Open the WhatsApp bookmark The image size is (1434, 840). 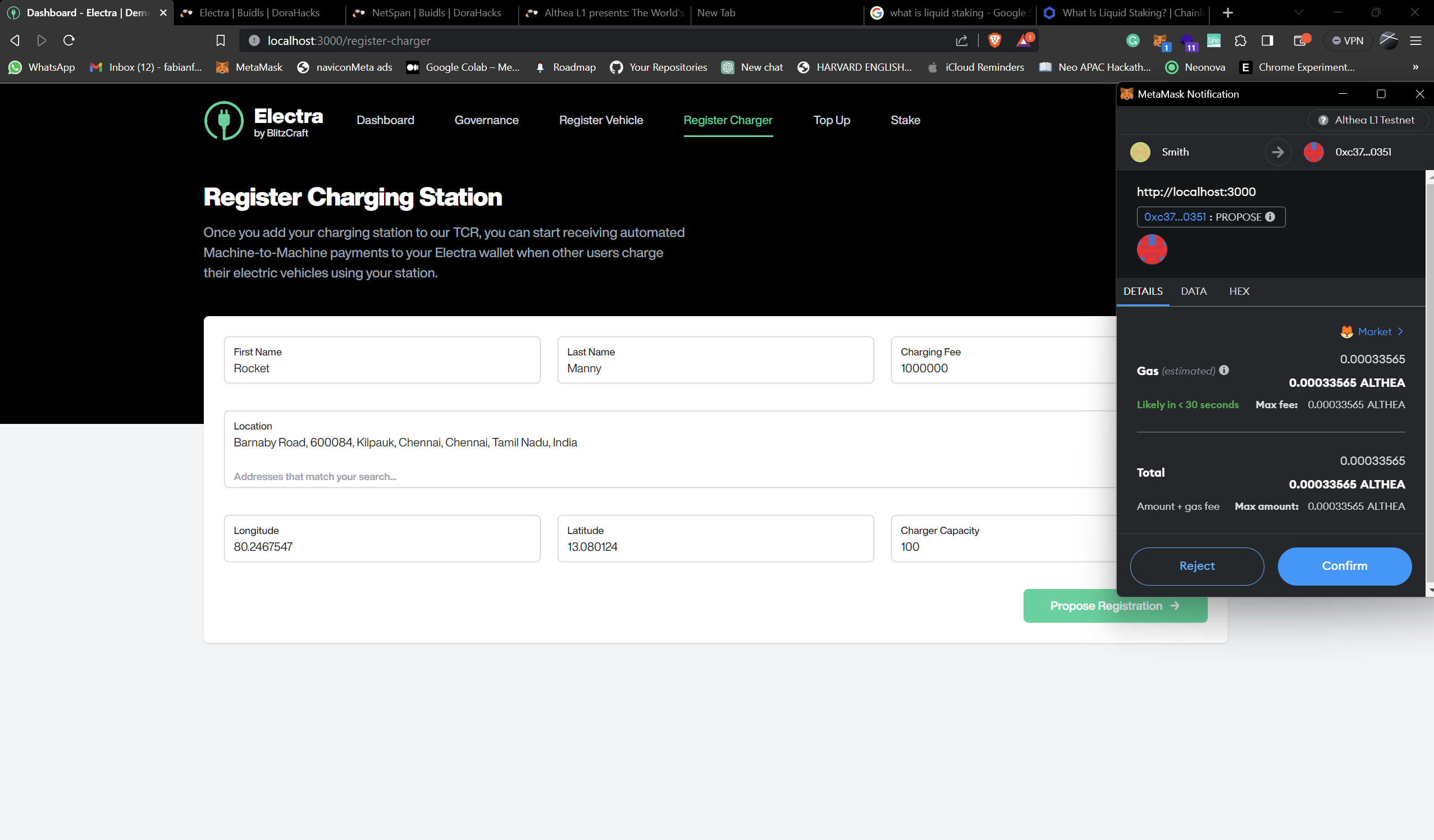(x=42, y=67)
